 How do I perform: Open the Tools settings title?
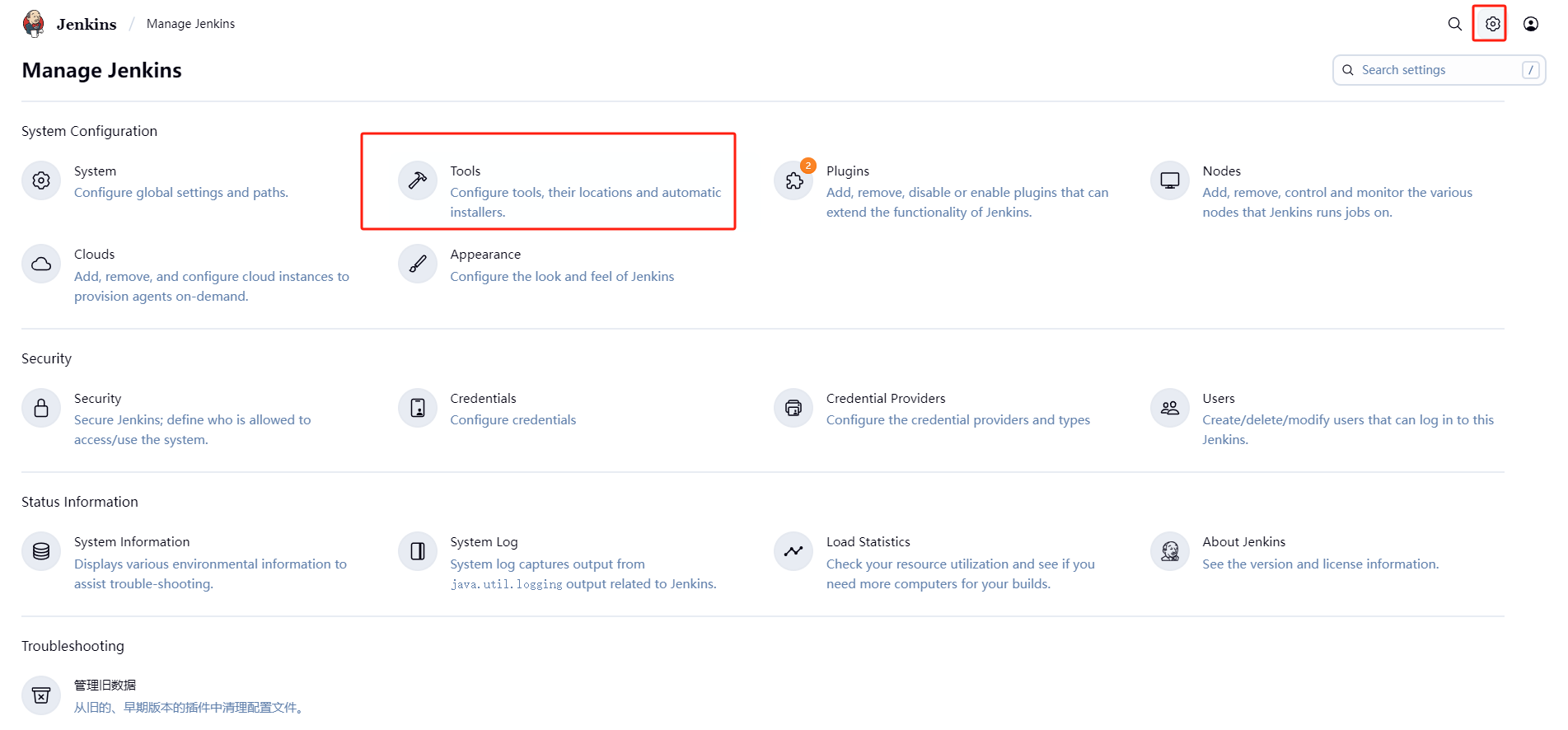pos(465,171)
